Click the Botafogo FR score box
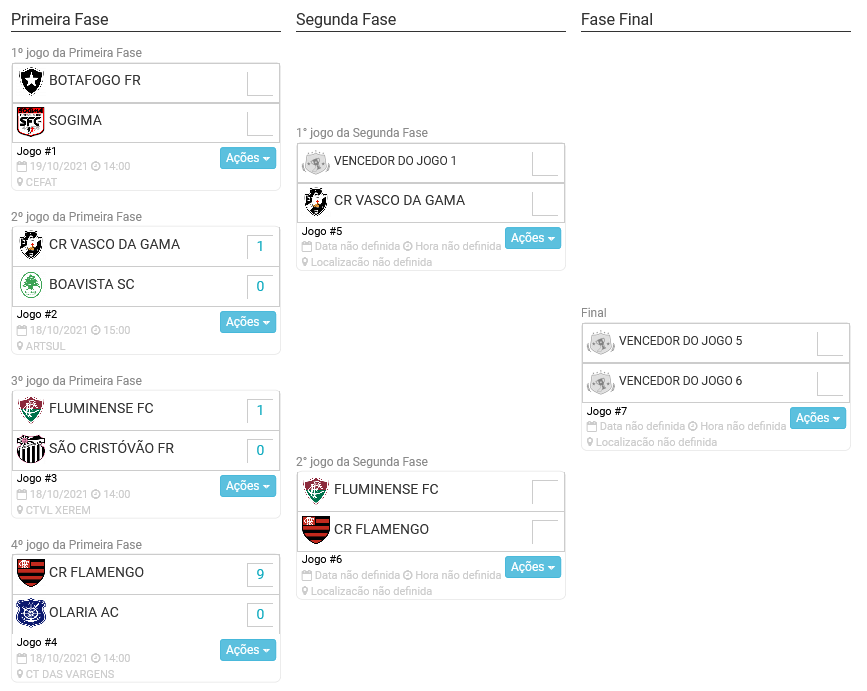Screen dimensions: 867x691 [x=260, y=83]
